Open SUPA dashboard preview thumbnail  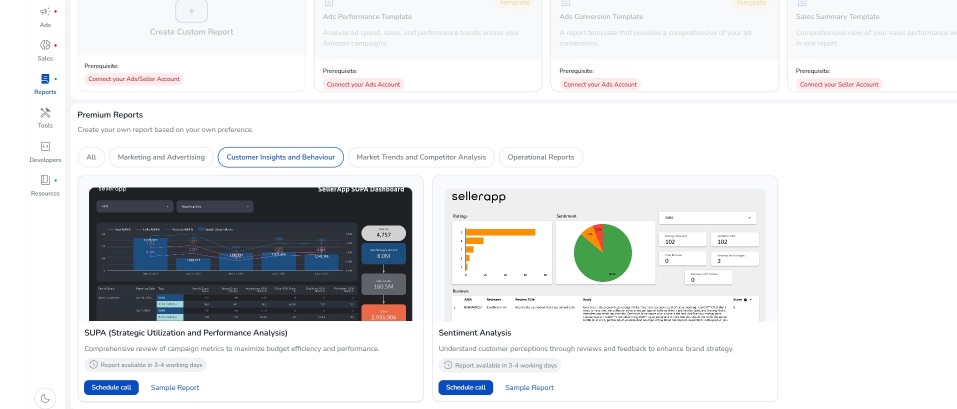[x=250, y=254]
